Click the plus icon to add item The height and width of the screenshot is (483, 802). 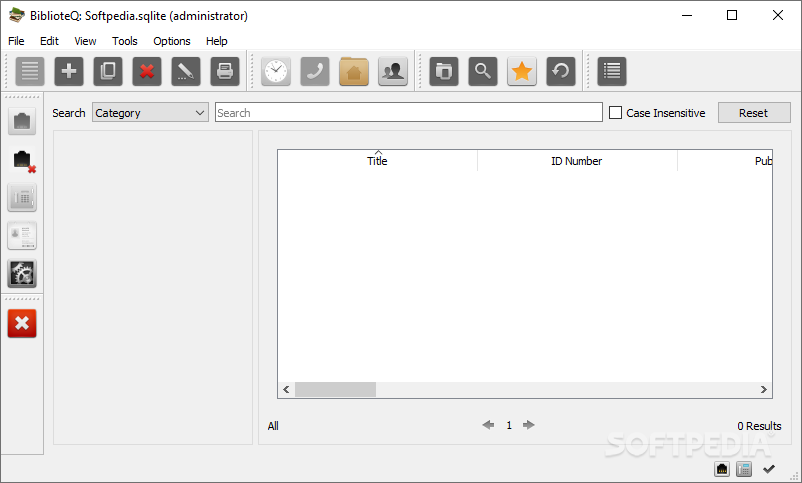pos(69,71)
